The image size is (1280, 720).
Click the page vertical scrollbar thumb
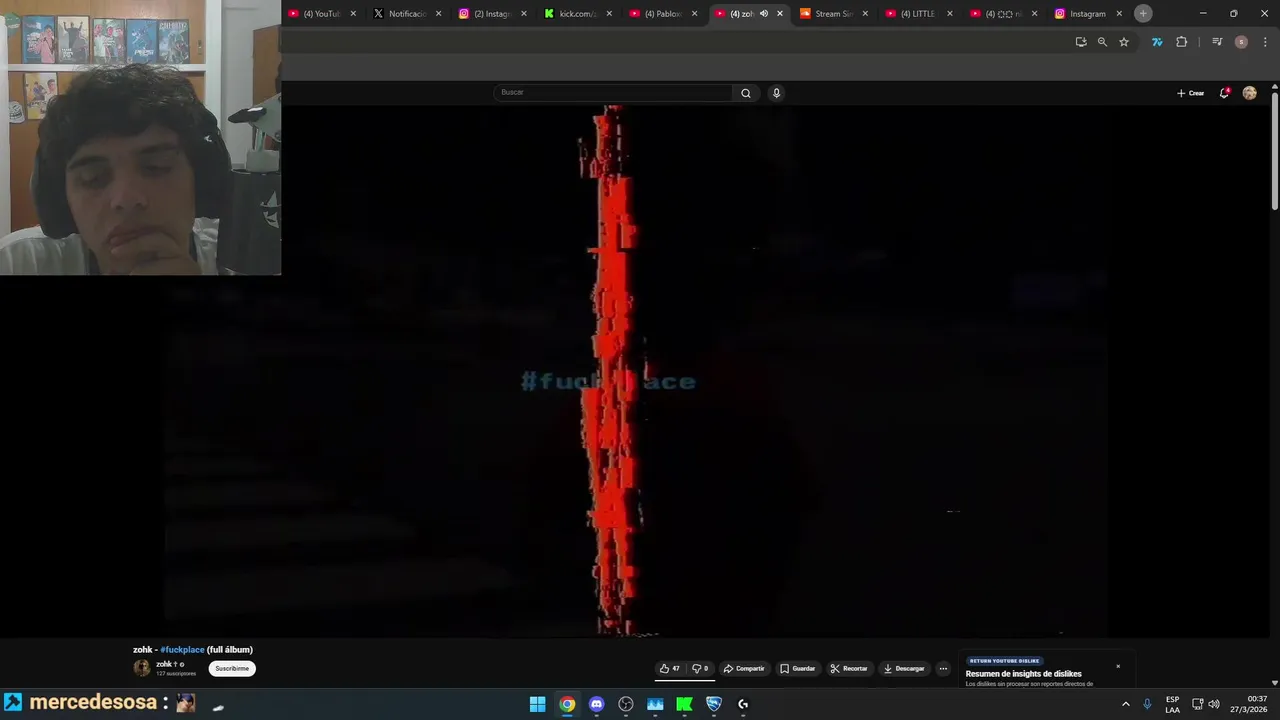click(1275, 150)
